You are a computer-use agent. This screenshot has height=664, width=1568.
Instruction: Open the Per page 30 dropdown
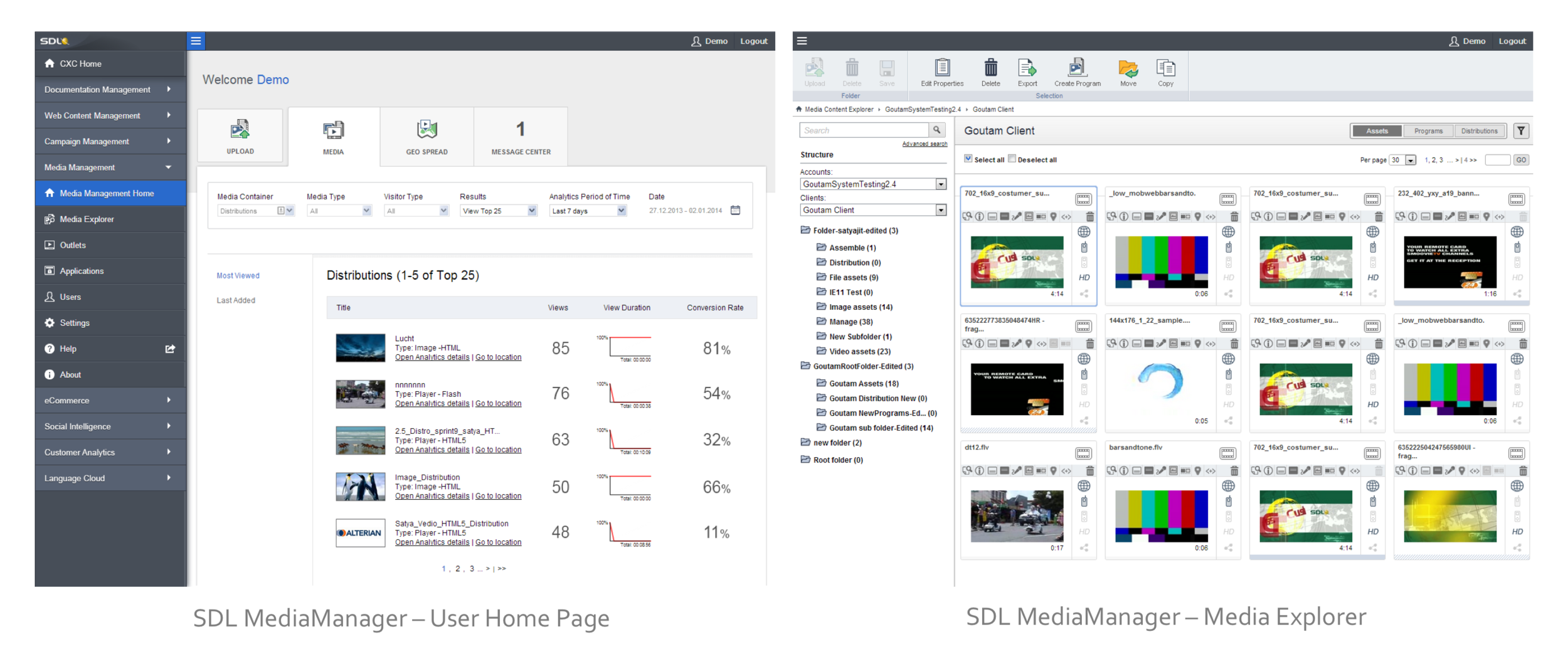tap(1402, 160)
